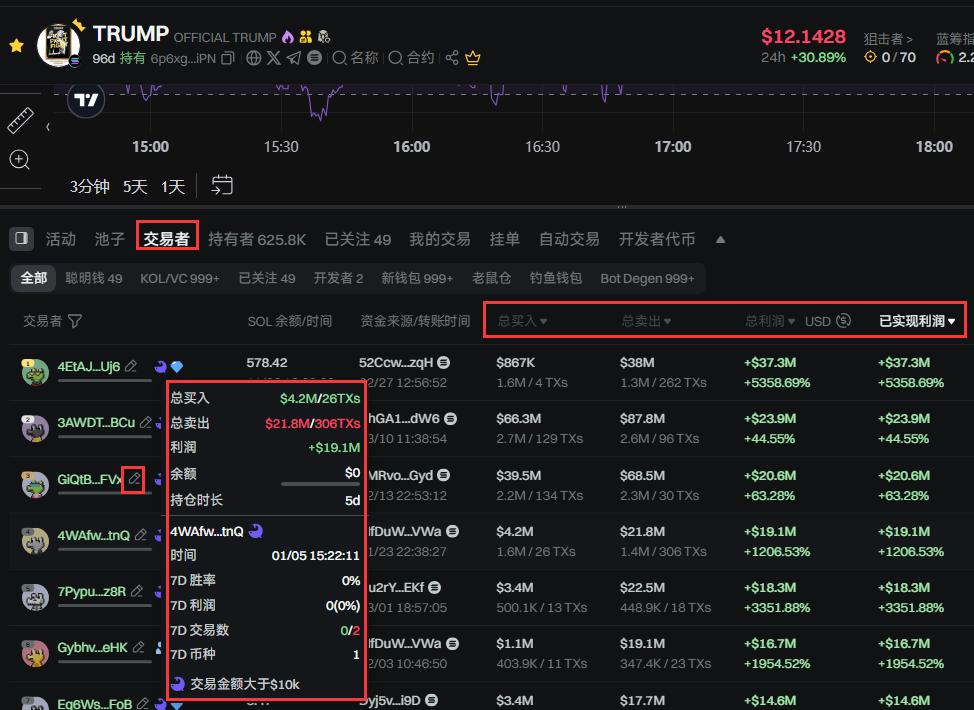Toggle the side panel layout icon
Viewport: 974px width, 710px height.
[21, 239]
